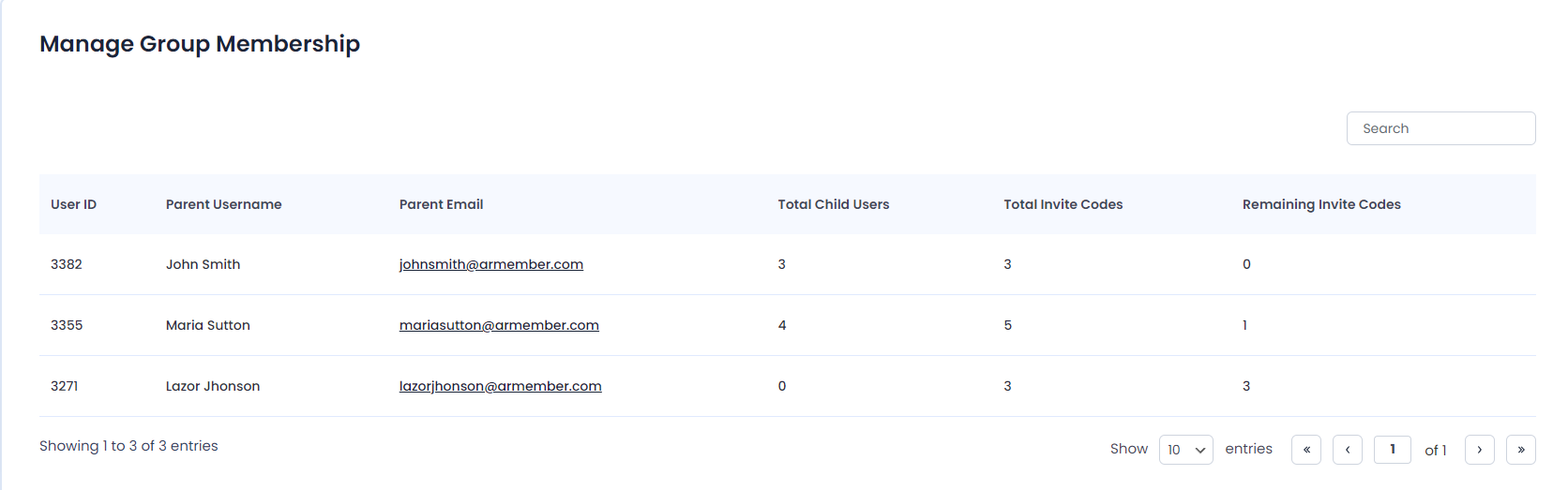This screenshot has height=490, width=1568.
Task: Go to the previous page arrow
Action: click(x=1348, y=450)
